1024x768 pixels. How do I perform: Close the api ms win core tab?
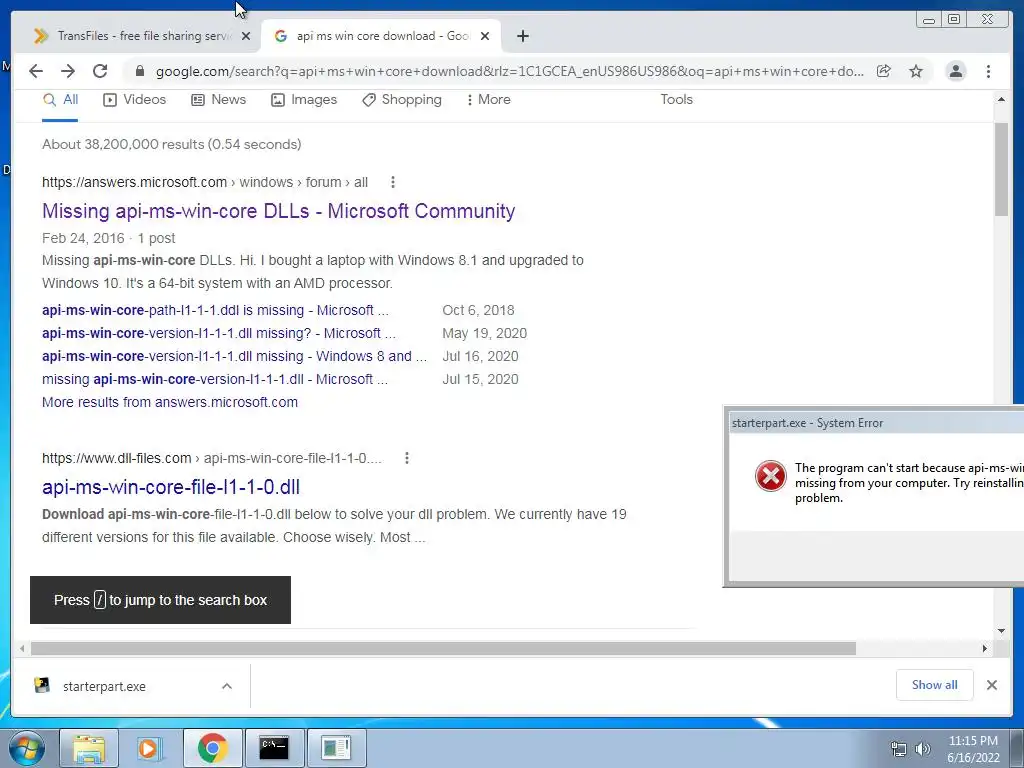tap(485, 36)
